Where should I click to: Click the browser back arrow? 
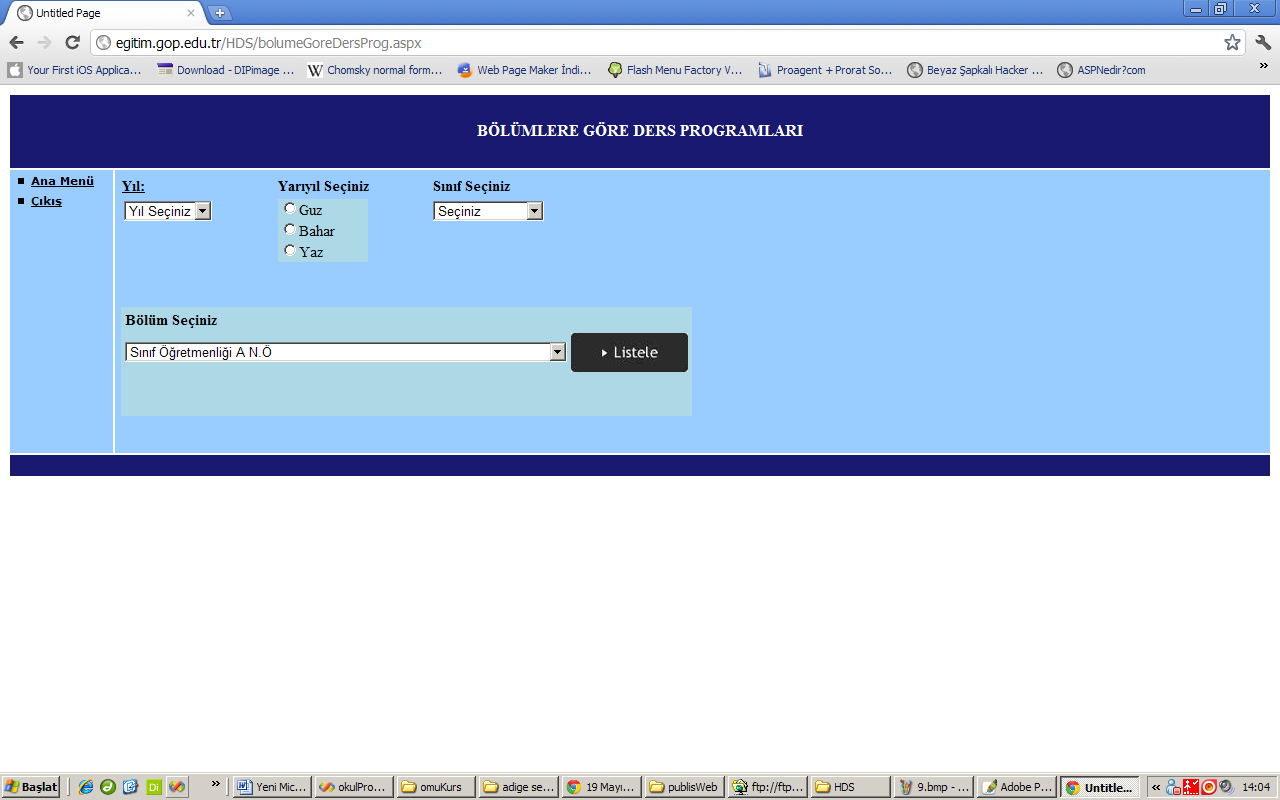[x=16, y=42]
